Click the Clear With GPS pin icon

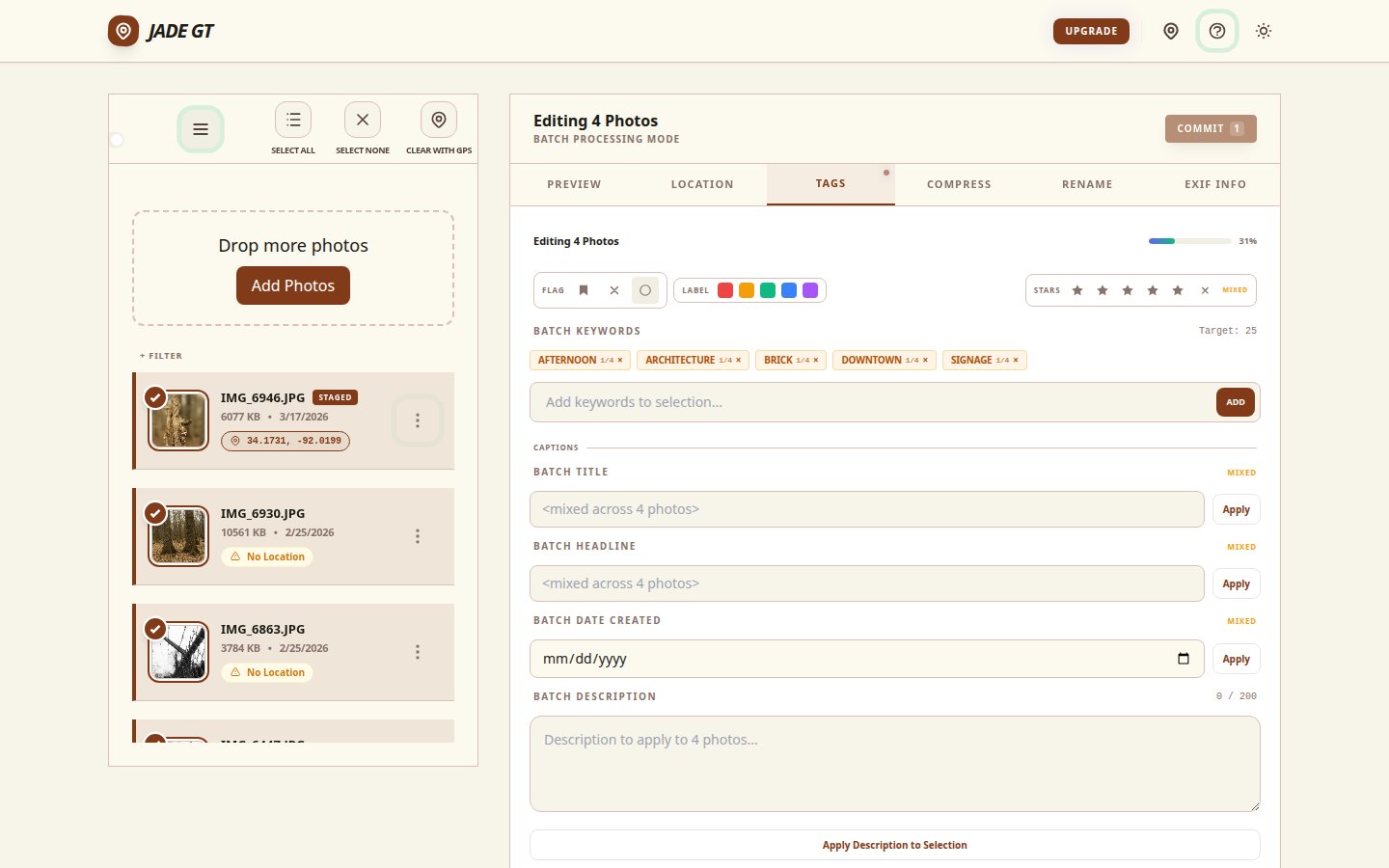coord(439,120)
